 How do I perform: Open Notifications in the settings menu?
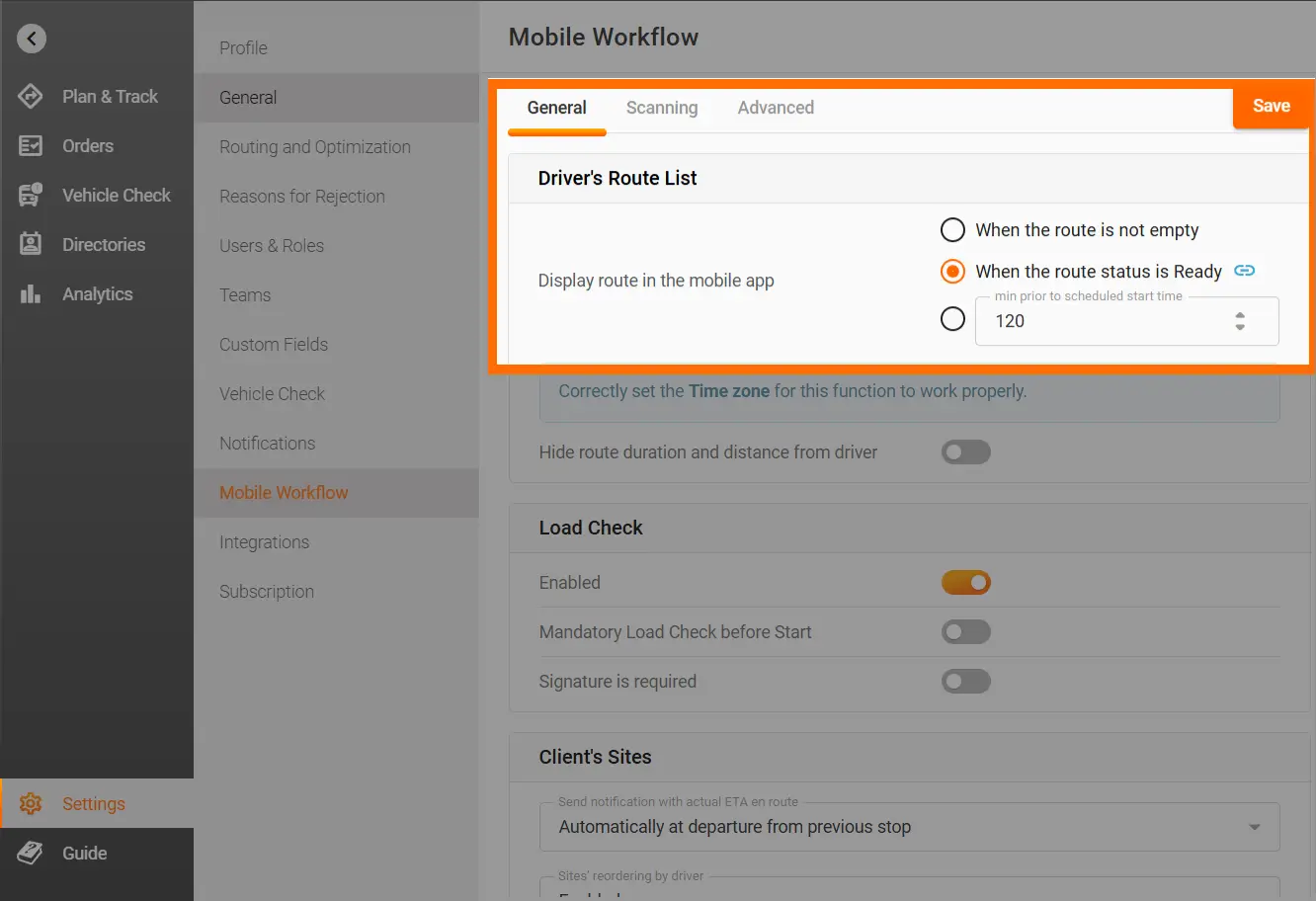(267, 443)
